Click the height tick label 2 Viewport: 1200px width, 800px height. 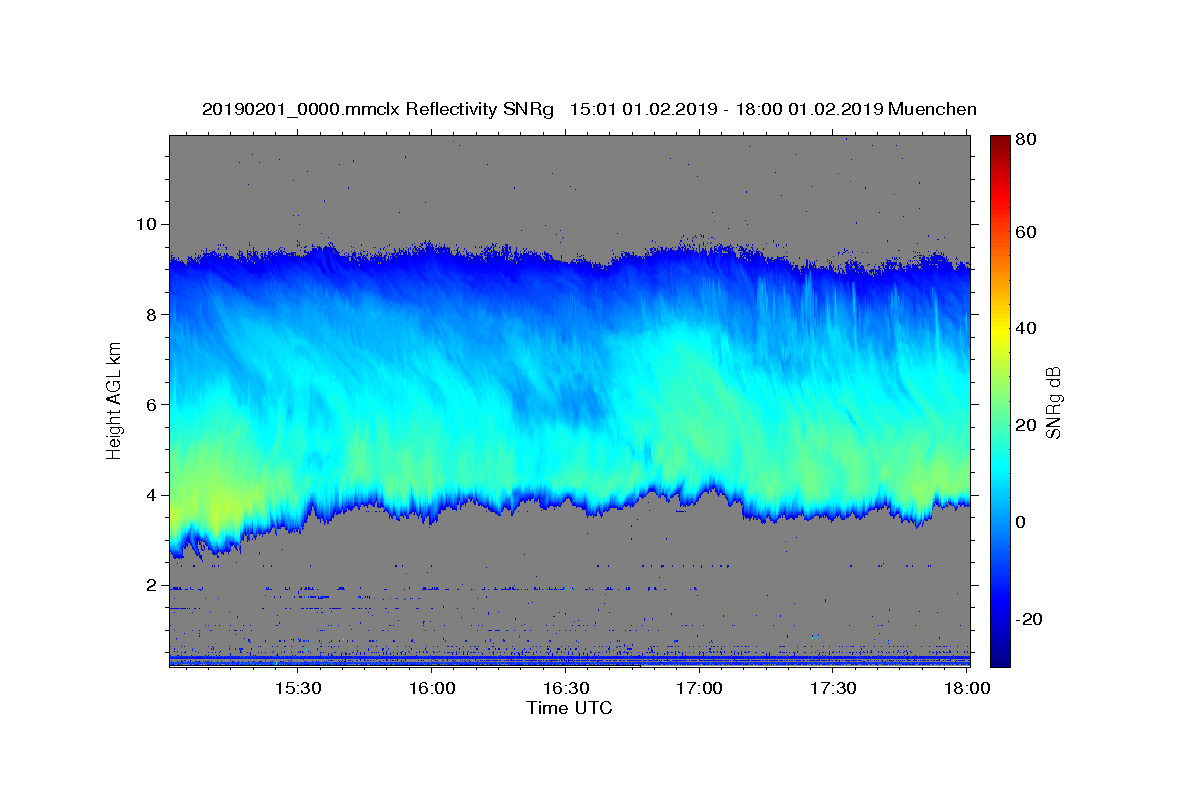coord(152,585)
